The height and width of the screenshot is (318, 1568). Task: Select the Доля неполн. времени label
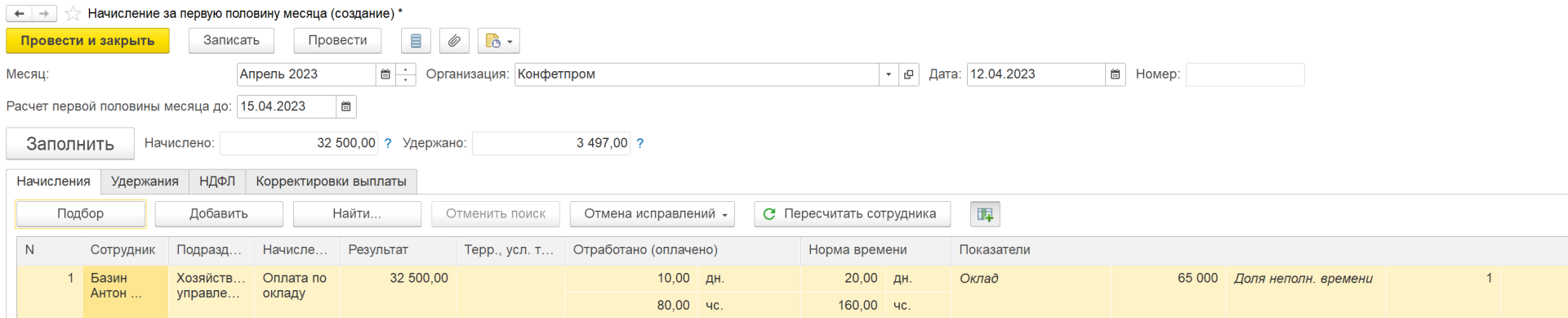[x=1303, y=279]
